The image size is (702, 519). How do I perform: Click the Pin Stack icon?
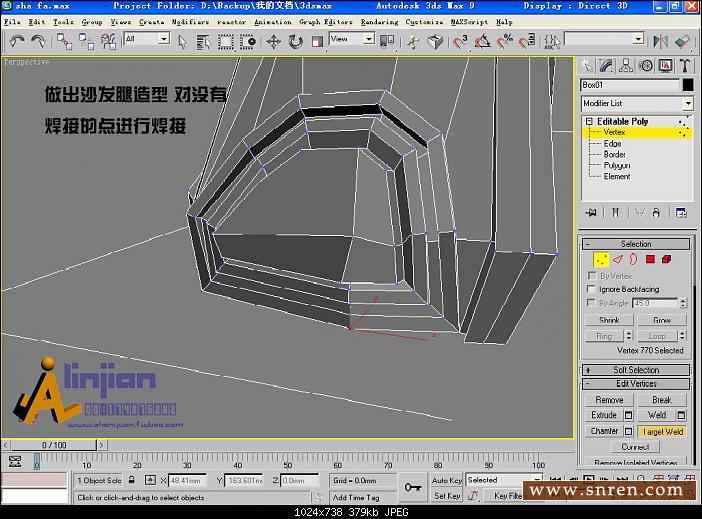coord(592,212)
